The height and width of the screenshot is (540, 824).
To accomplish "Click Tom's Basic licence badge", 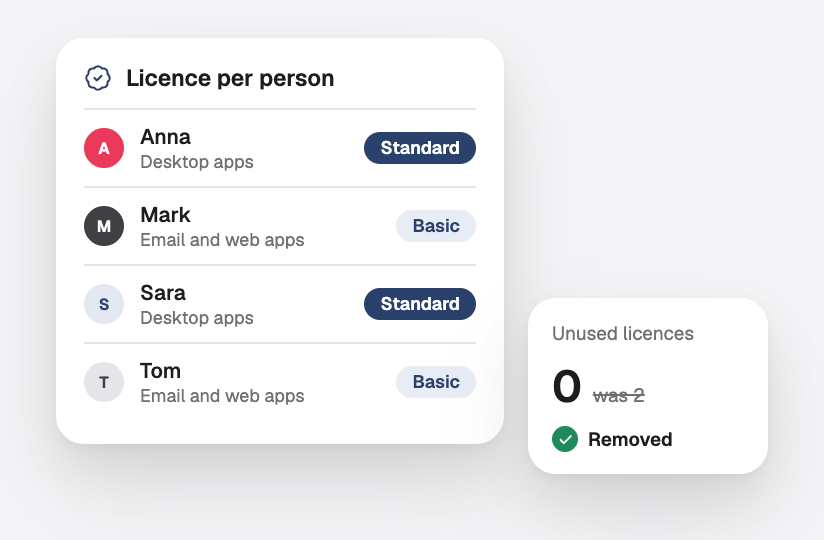I will 436,382.
